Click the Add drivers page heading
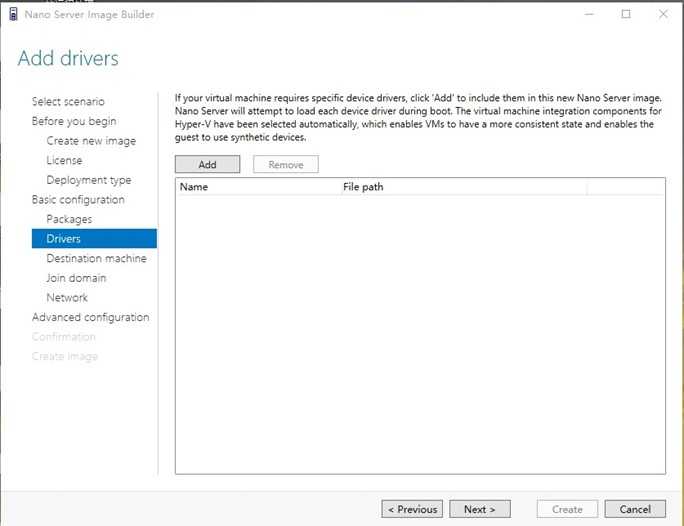The image size is (684, 526). pos(68,58)
